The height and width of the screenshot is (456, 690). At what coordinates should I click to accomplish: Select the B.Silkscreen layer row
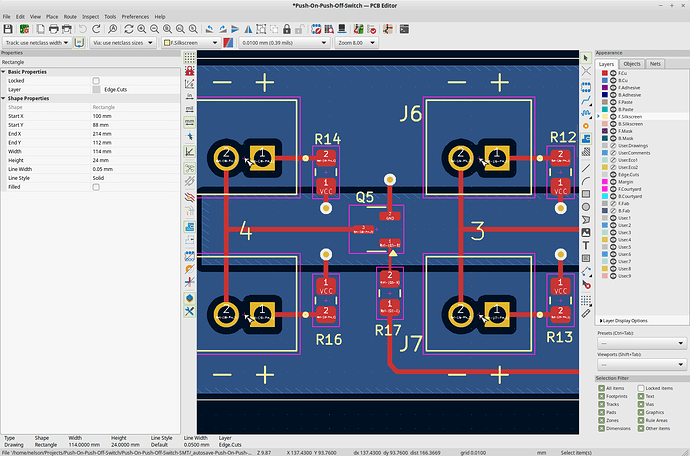click(642, 124)
